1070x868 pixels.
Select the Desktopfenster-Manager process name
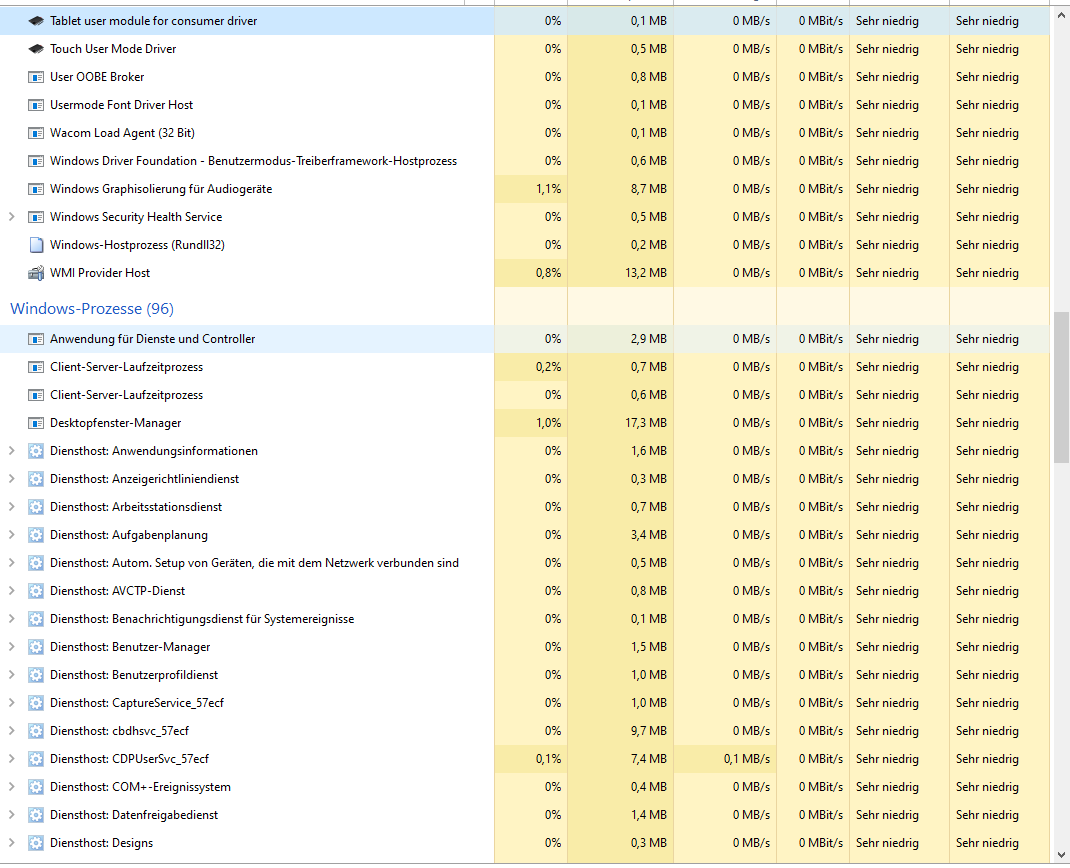tap(115, 423)
